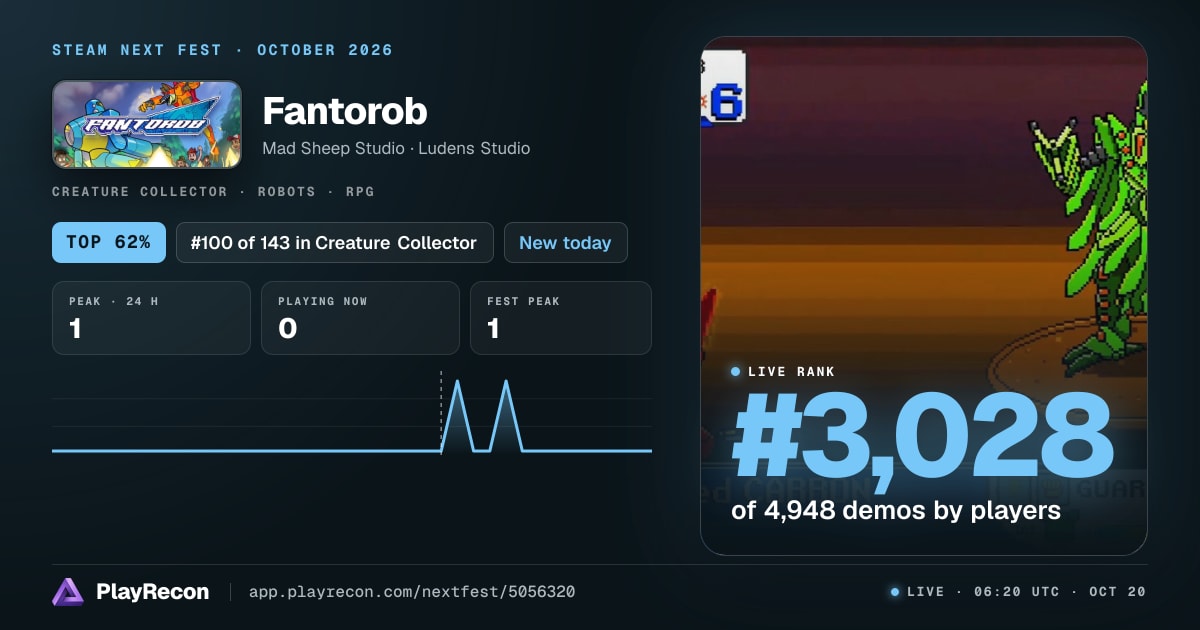1200x630 pixels.
Task: Click the CREATURE COLLECTOR tag
Action: 140,191
